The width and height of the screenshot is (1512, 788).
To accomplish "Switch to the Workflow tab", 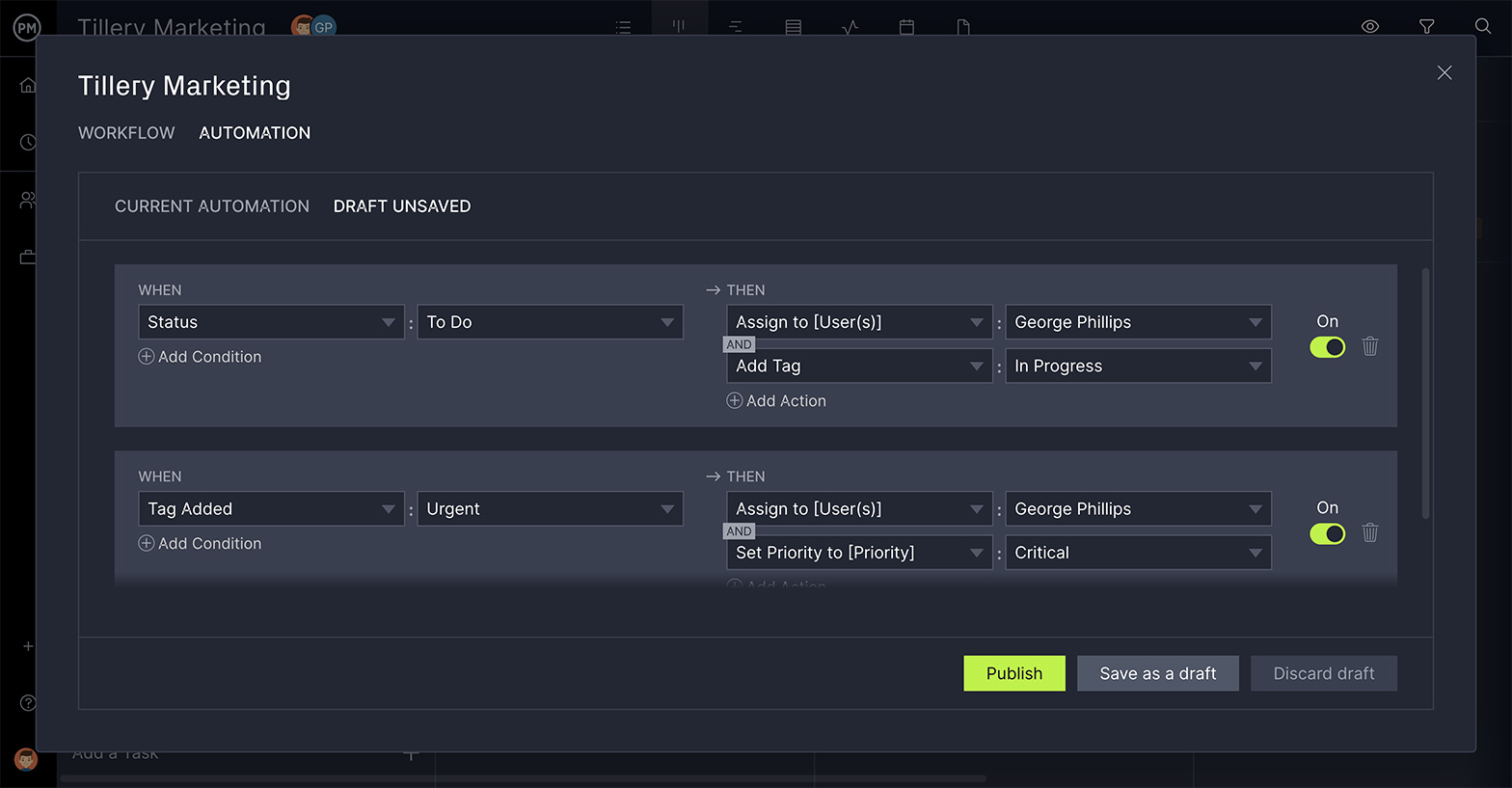I will 126,133.
